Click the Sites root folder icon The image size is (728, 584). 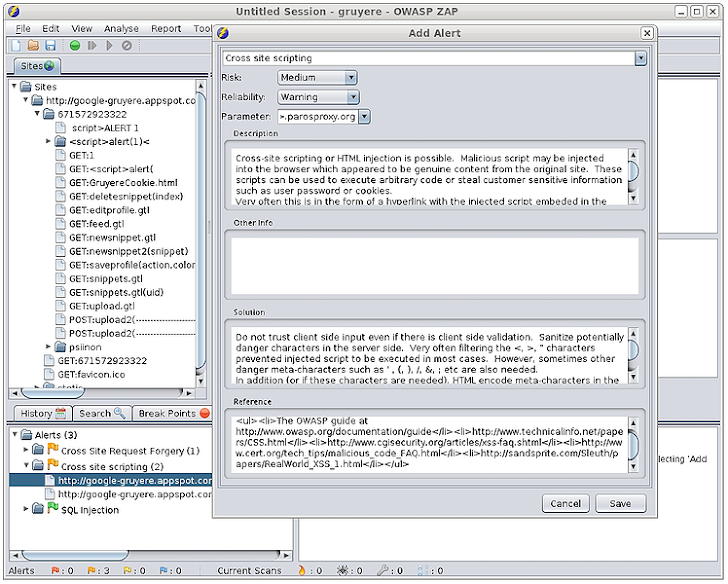click(x=26, y=87)
